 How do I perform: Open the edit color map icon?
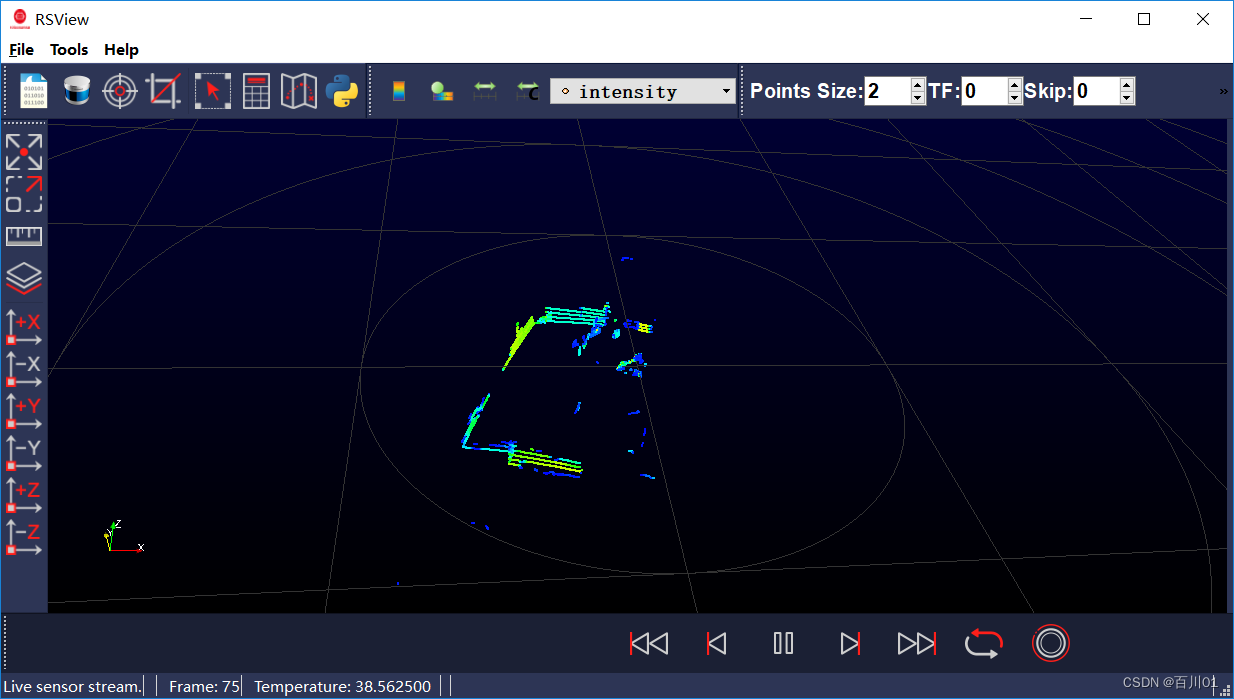tap(442, 91)
